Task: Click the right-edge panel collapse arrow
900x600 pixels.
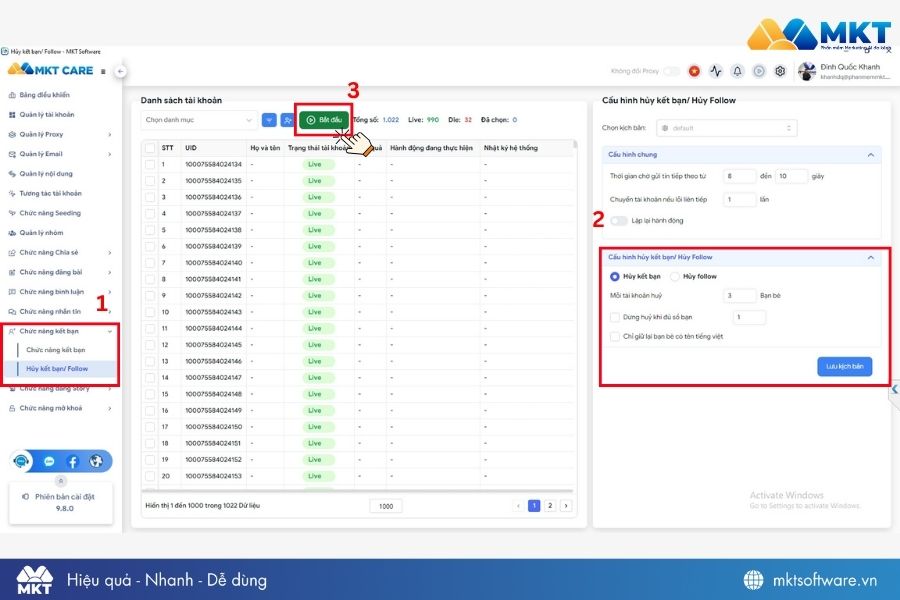Action: point(895,389)
